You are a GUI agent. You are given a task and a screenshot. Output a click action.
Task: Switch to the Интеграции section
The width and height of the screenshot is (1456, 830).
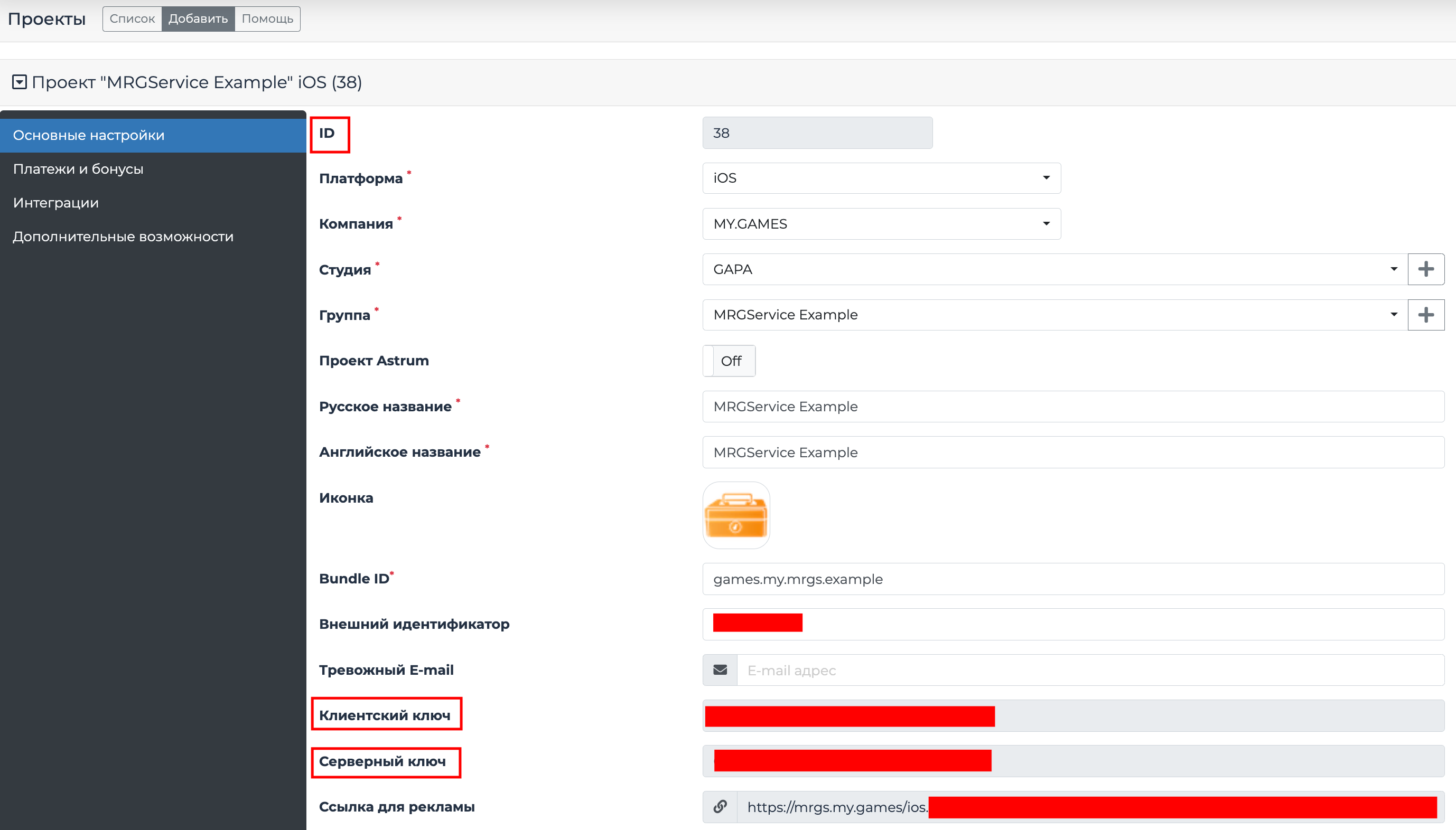point(56,203)
